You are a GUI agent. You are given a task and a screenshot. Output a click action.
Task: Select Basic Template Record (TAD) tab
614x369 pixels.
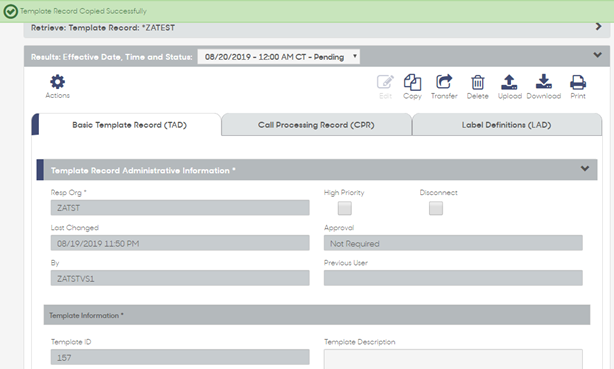[x=129, y=125]
